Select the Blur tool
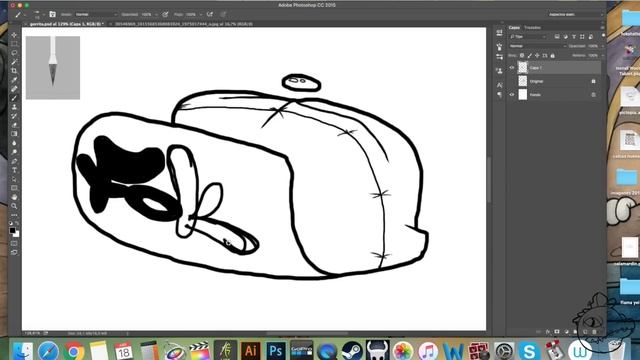Screen dimensions: 640x360 [x=14, y=143]
